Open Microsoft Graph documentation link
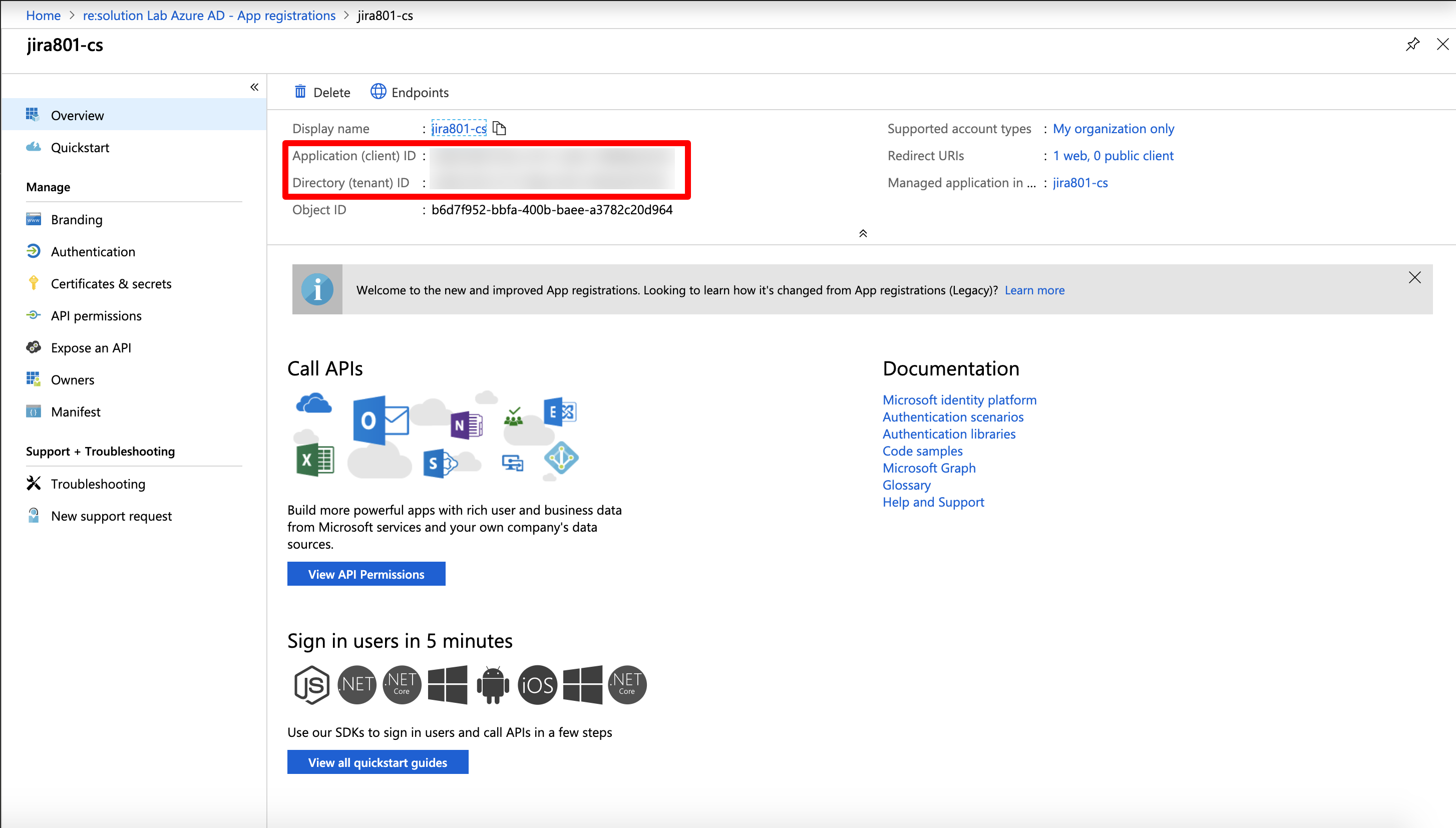Viewport: 1456px width, 828px height. click(x=929, y=468)
